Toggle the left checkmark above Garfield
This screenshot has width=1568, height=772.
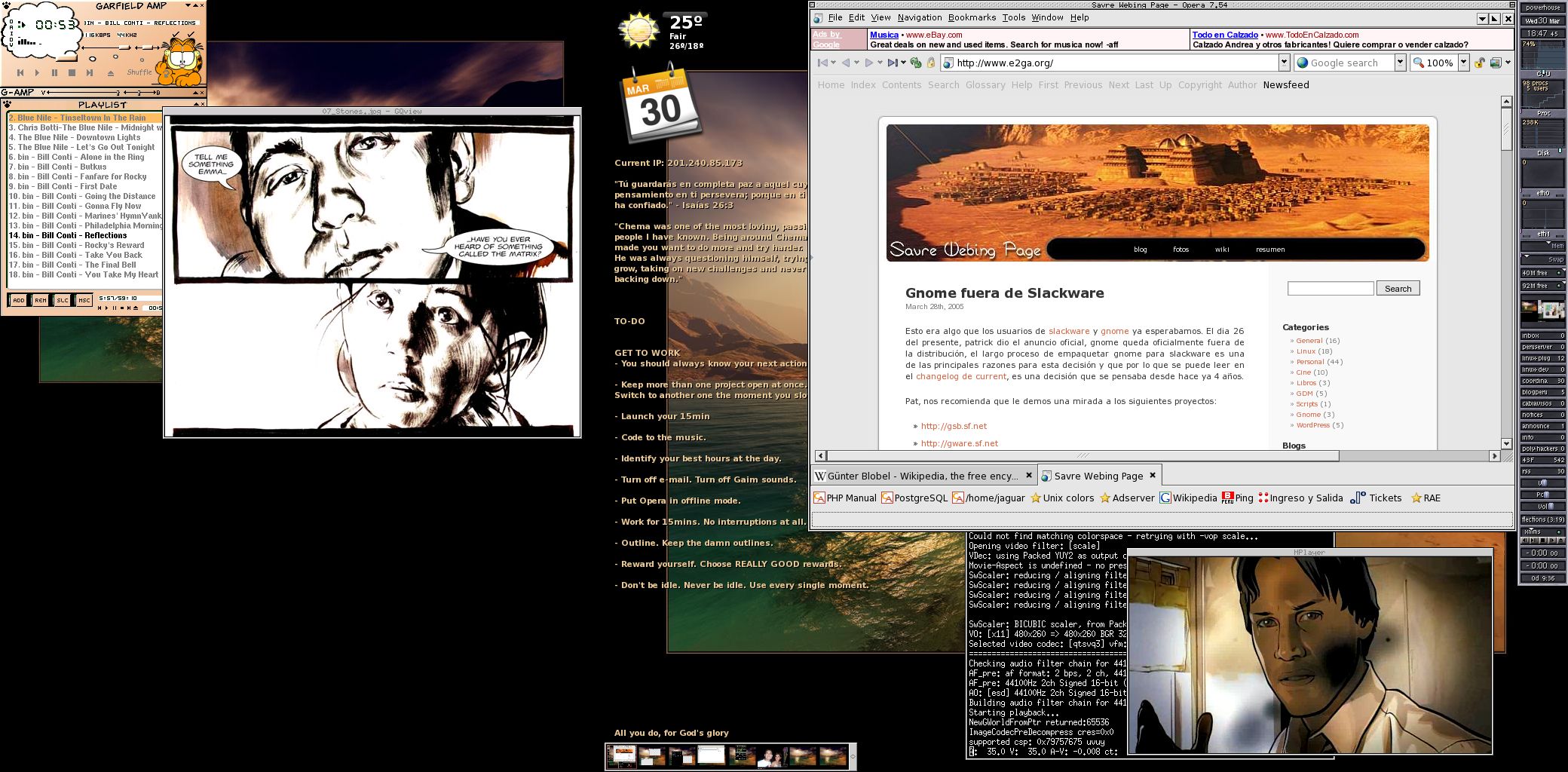tap(176, 35)
